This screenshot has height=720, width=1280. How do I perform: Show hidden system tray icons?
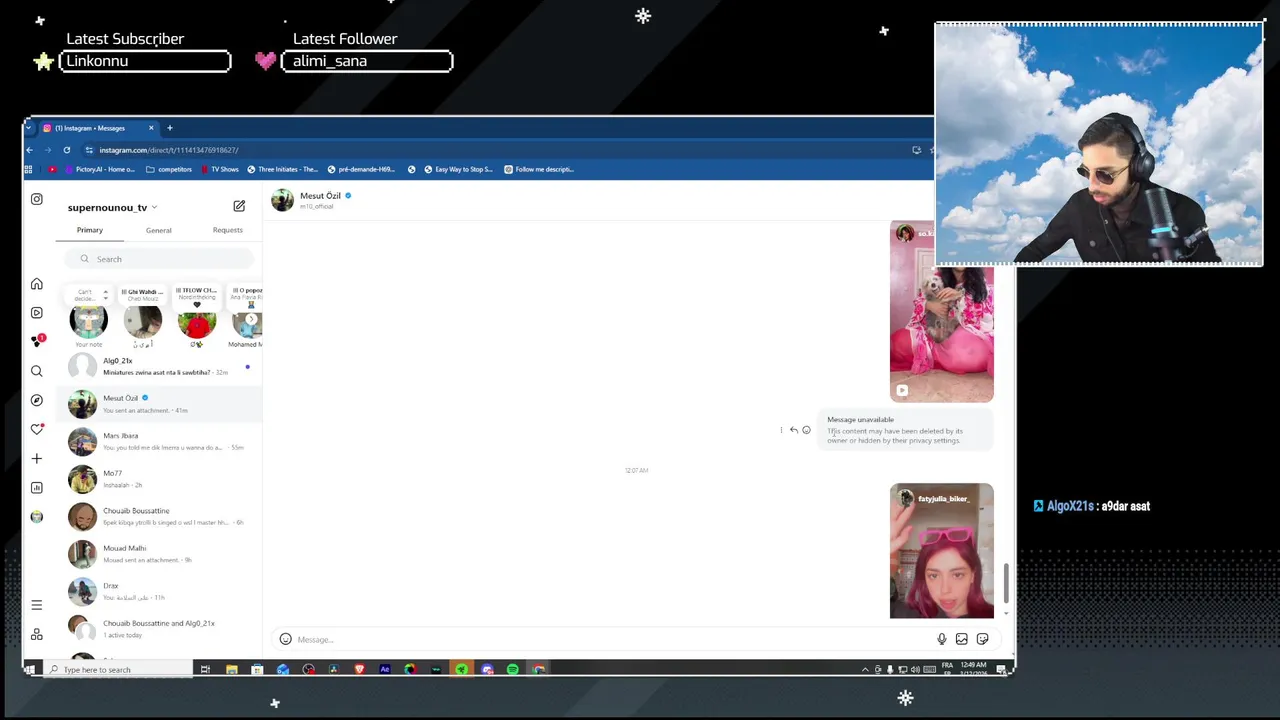(x=865, y=669)
